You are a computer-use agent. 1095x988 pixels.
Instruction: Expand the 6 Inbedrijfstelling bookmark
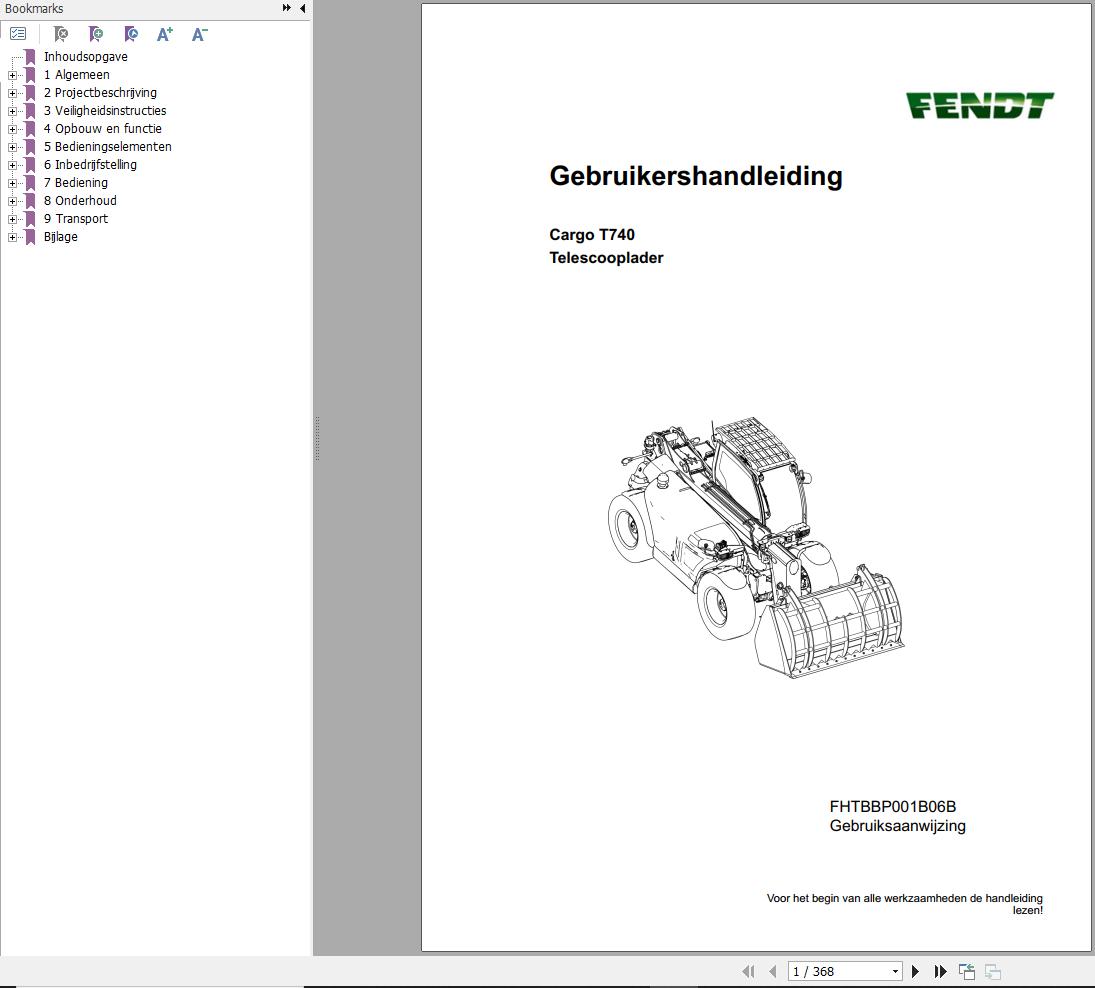[x=12, y=165]
